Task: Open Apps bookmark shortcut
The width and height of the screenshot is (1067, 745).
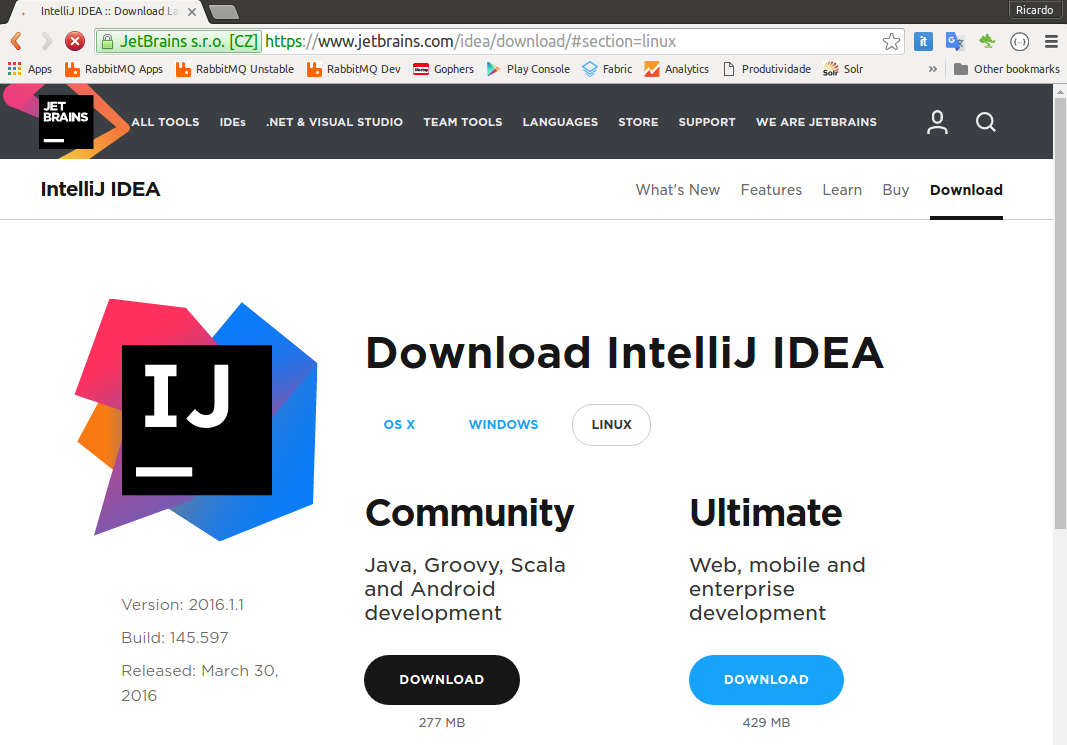Action: 29,69
